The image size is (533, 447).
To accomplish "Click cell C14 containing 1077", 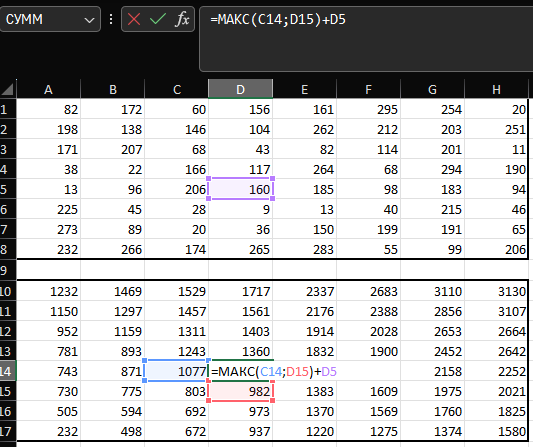I will click(x=176, y=371).
